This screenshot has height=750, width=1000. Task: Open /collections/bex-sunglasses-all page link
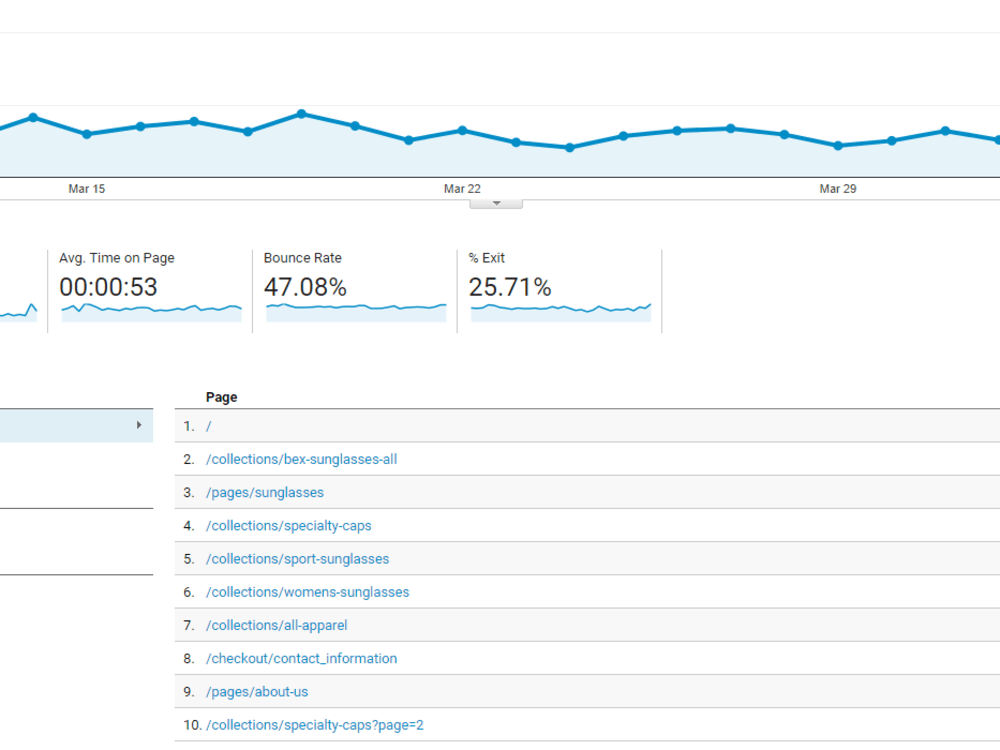(301, 459)
